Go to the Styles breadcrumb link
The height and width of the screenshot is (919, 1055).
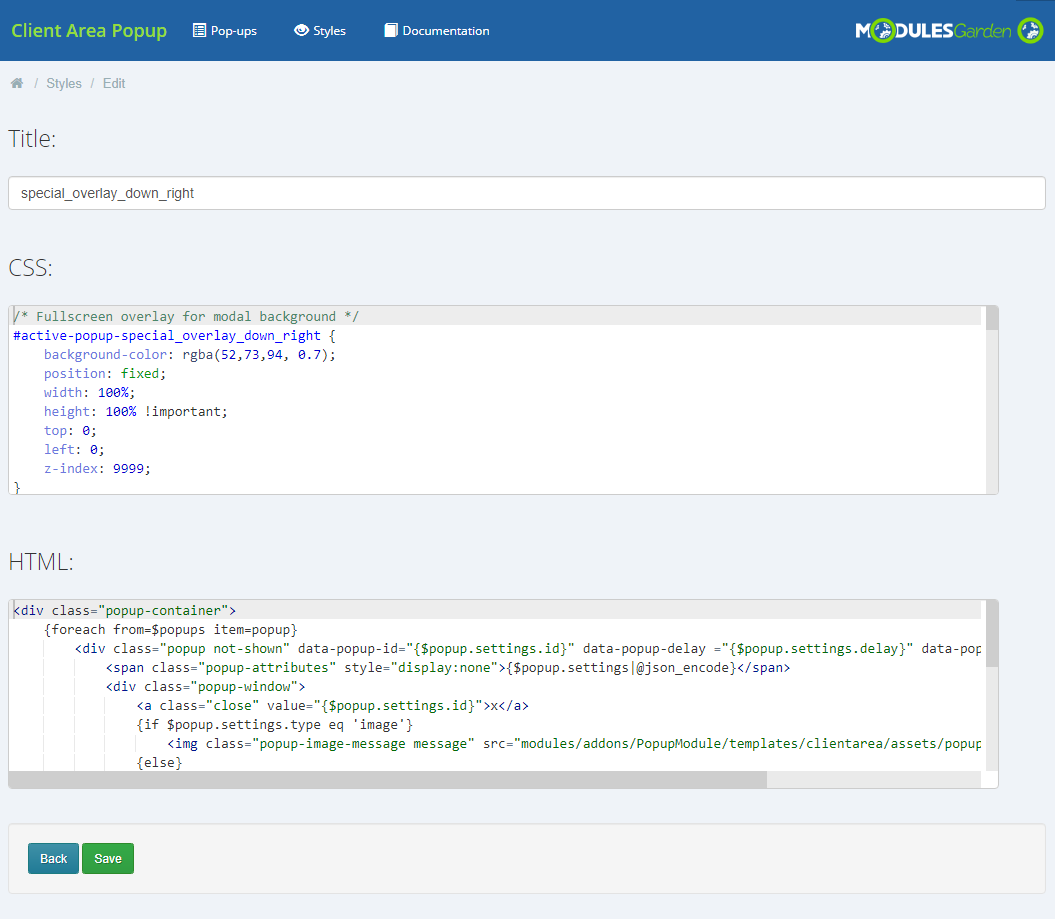pyautogui.click(x=64, y=83)
